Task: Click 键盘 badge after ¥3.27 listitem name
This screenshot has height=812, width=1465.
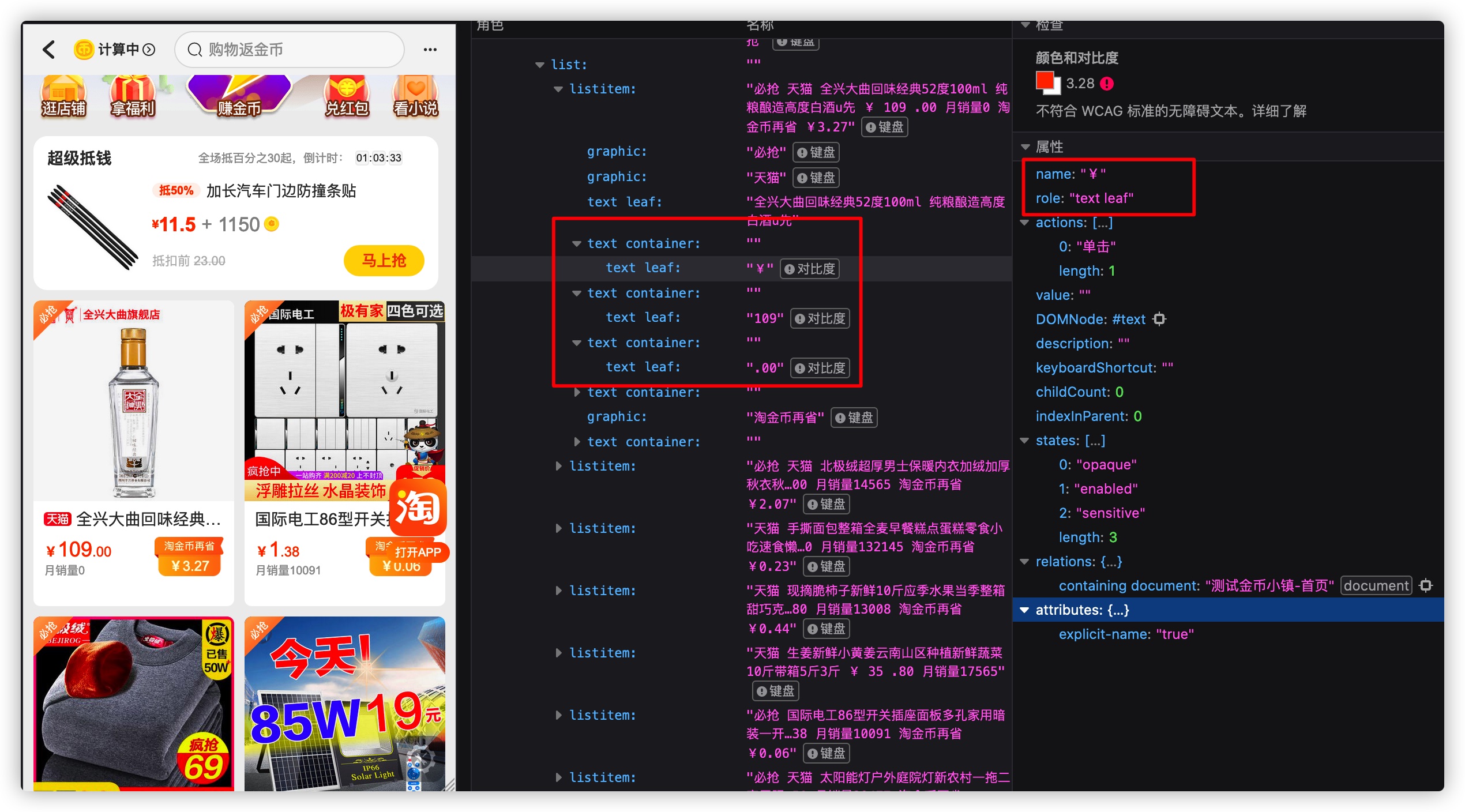Action: tap(885, 127)
